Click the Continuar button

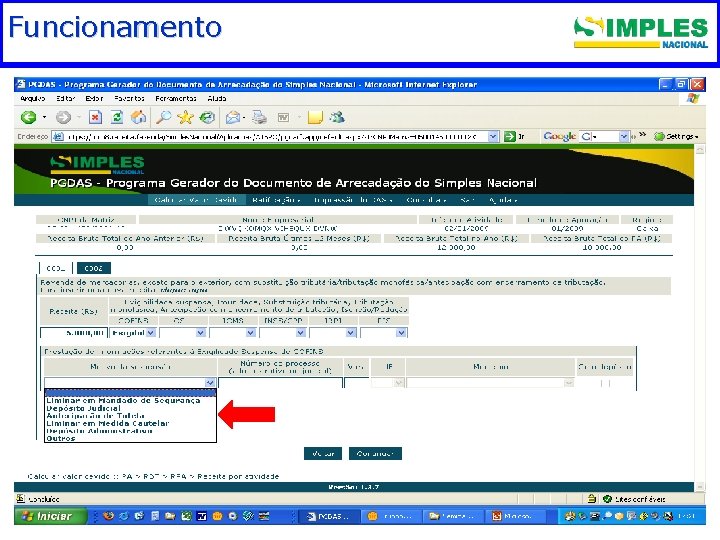tap(375, 453)
